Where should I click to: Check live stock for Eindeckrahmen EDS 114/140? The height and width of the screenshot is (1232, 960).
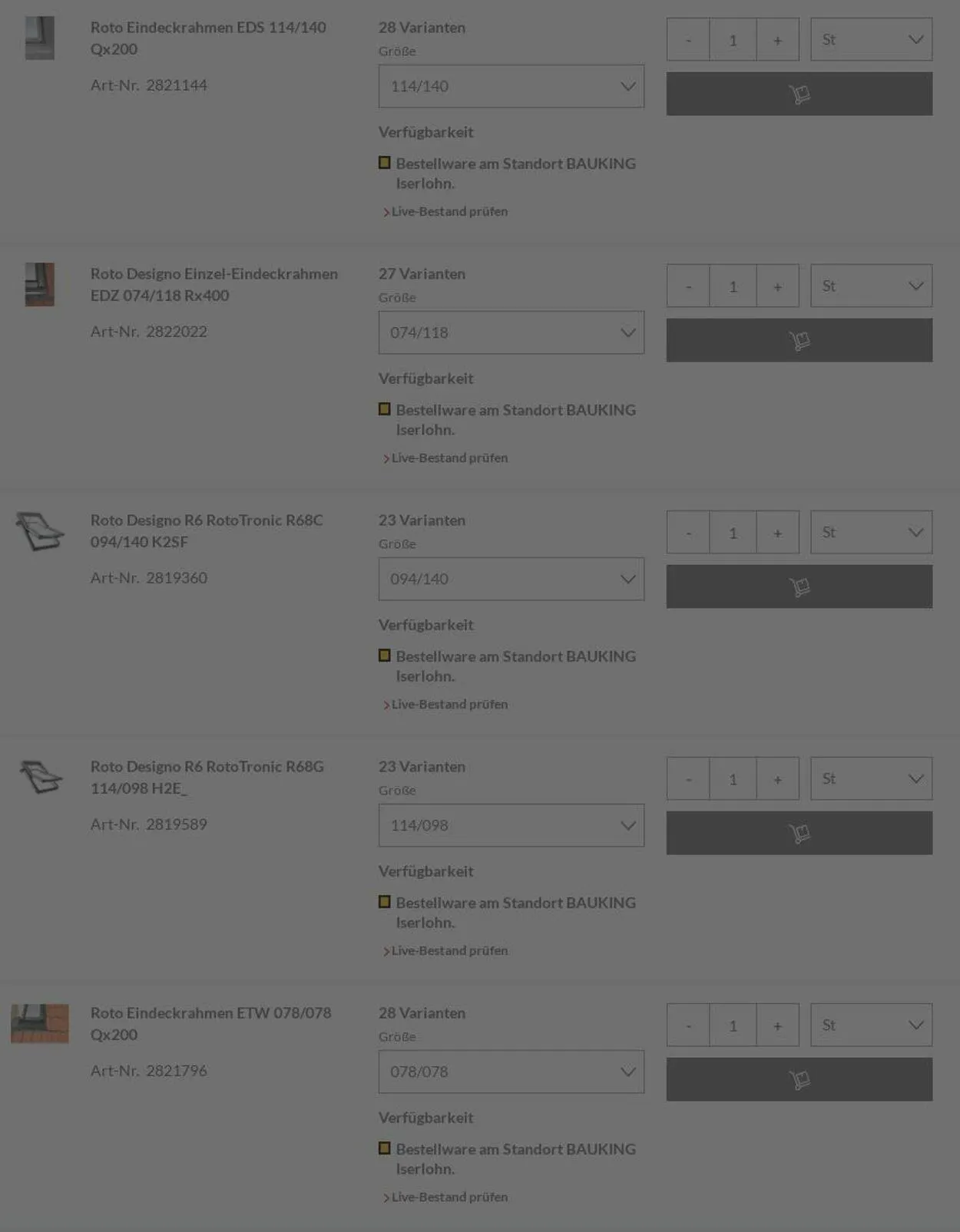[449, 212]
